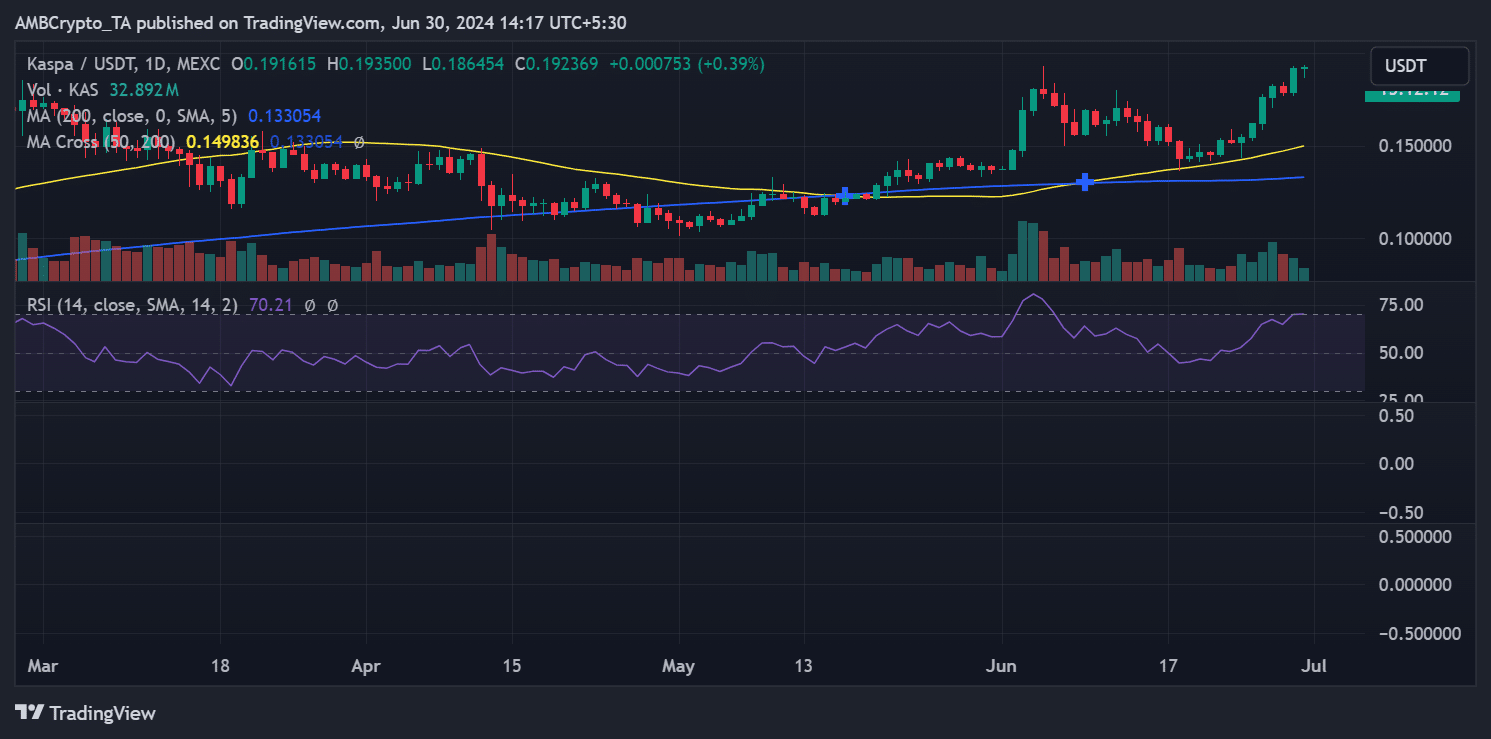Click the 50.00 RSI axis label
Viewport: 1491px width, 739px height.
tap(1402, 352)
